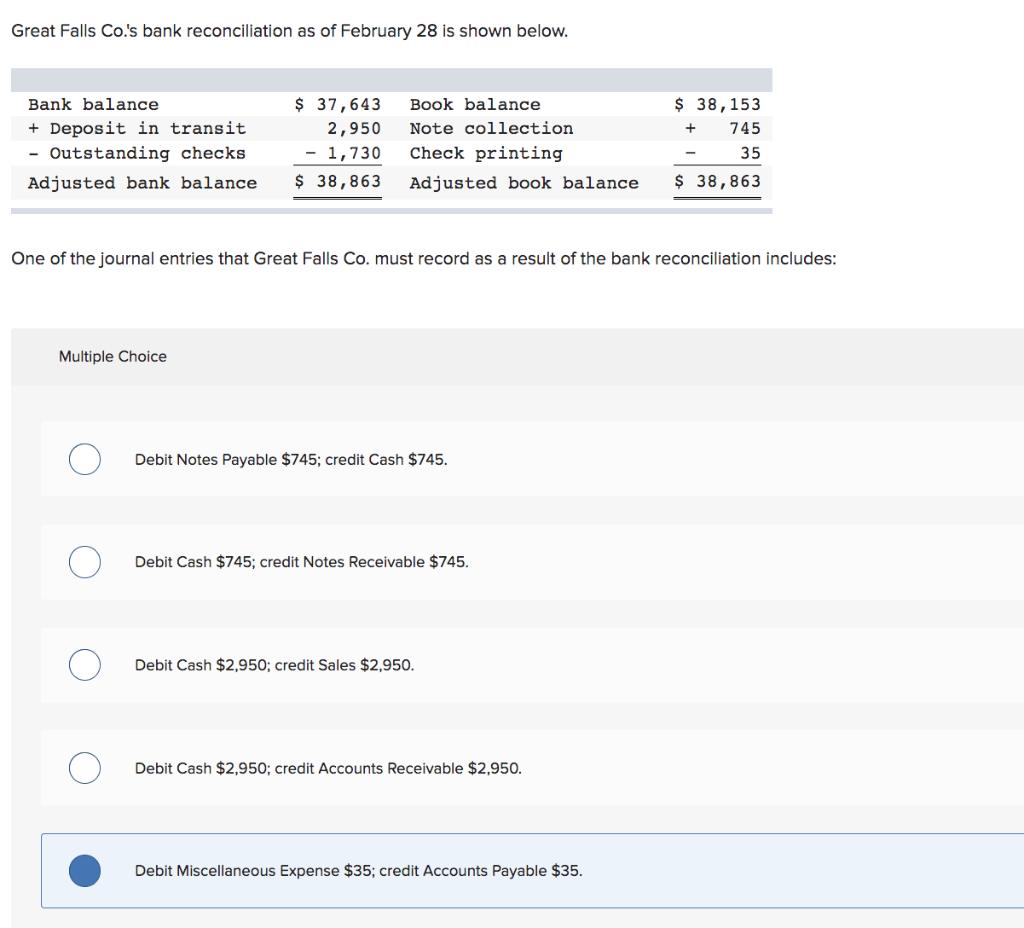Click the '- 1,730' outstanding checks value

(x=344, y=153)
